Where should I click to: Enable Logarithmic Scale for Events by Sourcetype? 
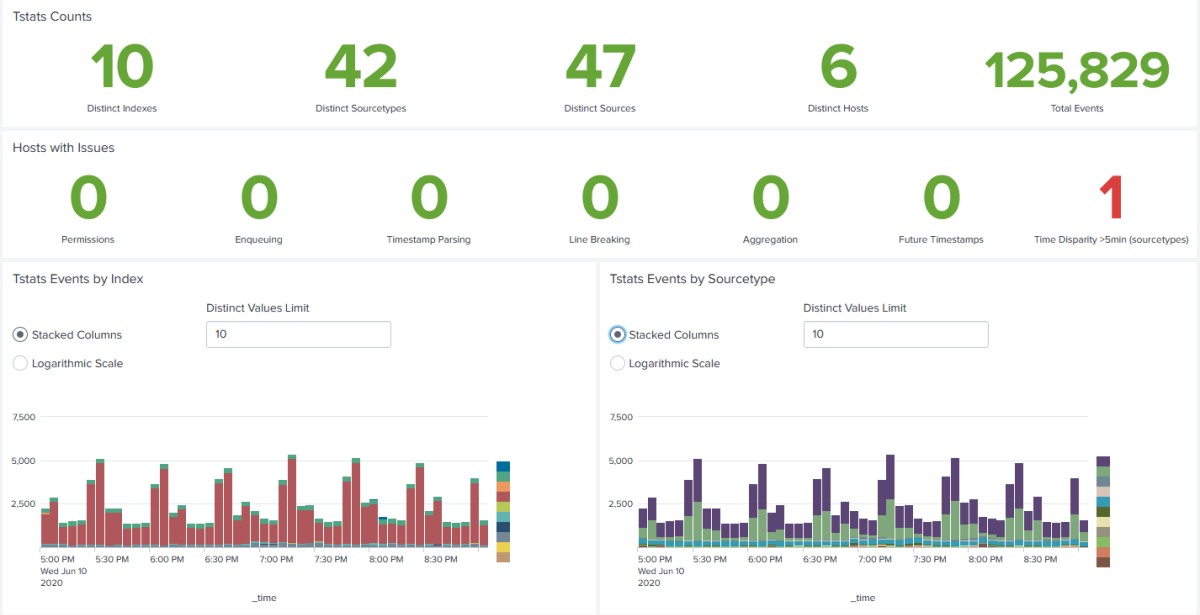[x=617, y=363]
